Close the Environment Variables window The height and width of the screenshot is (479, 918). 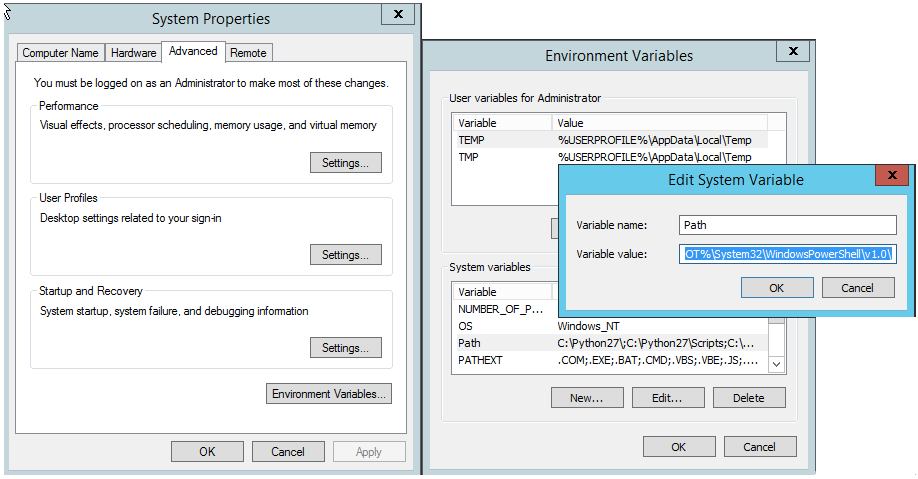tap(793, 51)
